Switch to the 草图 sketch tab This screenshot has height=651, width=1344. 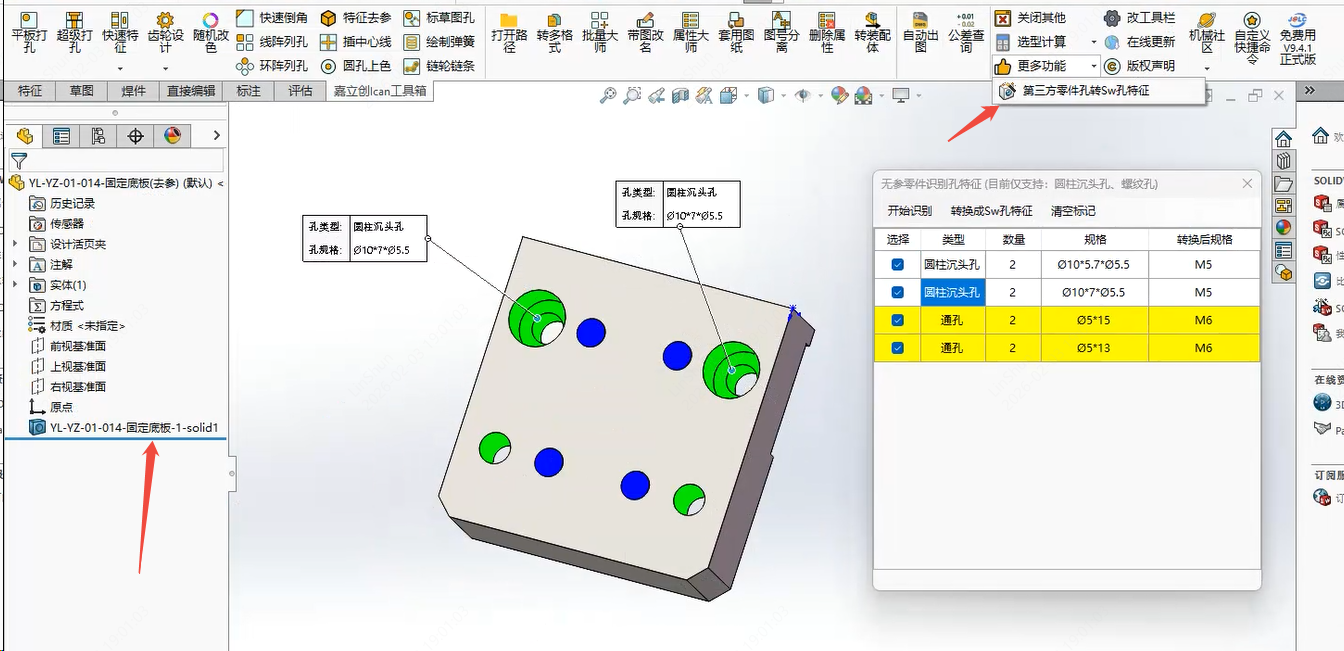coord(81,91)
